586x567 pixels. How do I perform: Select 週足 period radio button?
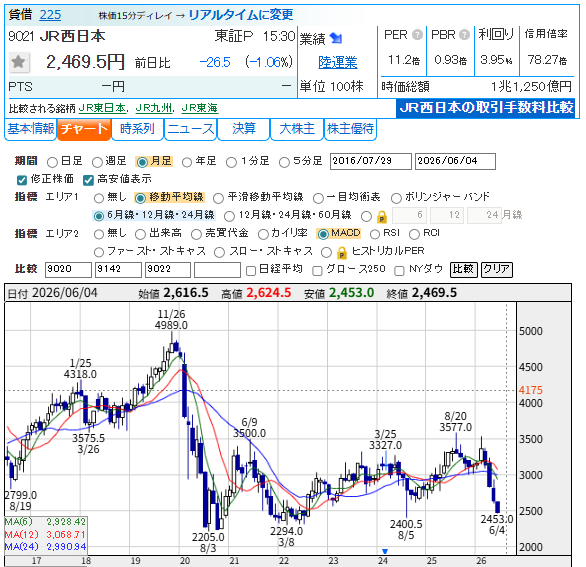(x=97, y=162)
